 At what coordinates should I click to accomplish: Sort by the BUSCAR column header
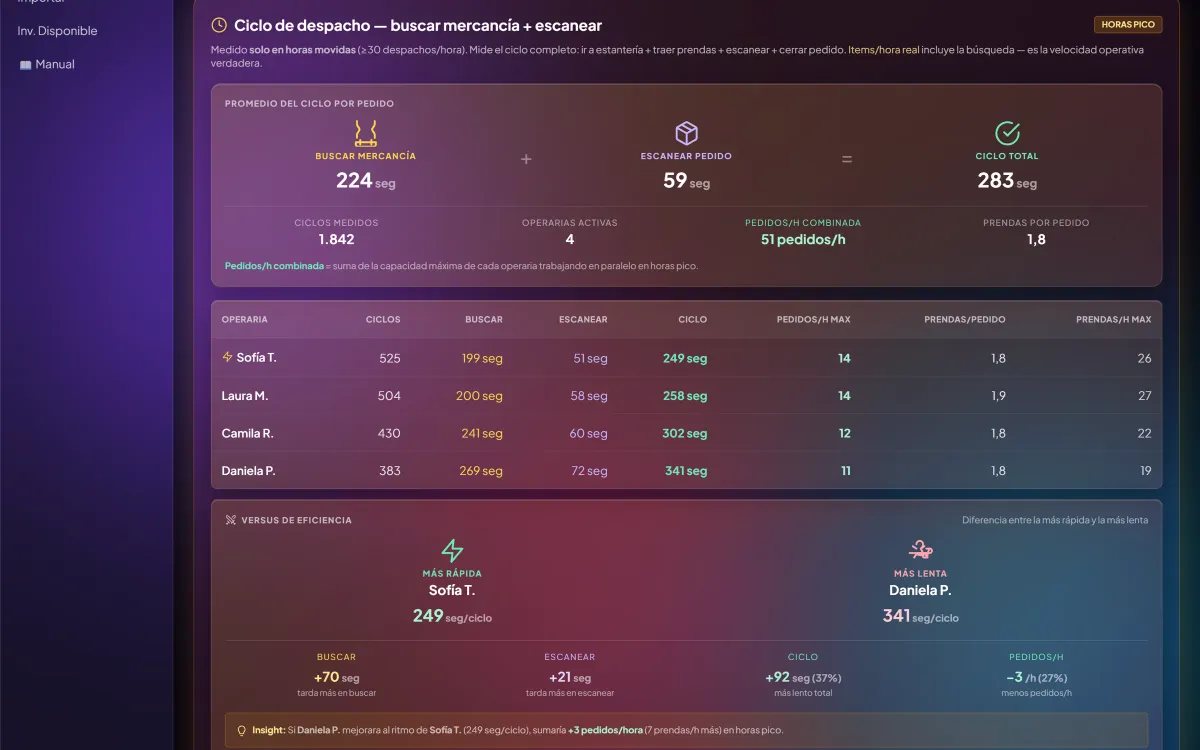click(x=484, y=320)
